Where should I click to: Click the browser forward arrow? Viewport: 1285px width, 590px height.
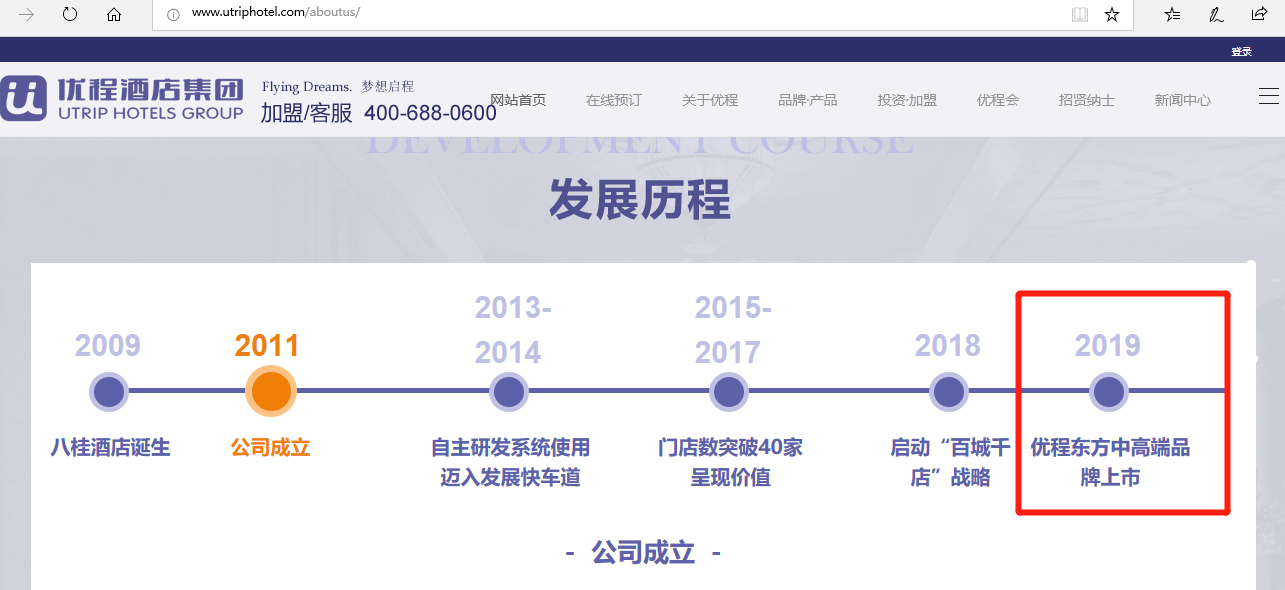tap(27, 14)
